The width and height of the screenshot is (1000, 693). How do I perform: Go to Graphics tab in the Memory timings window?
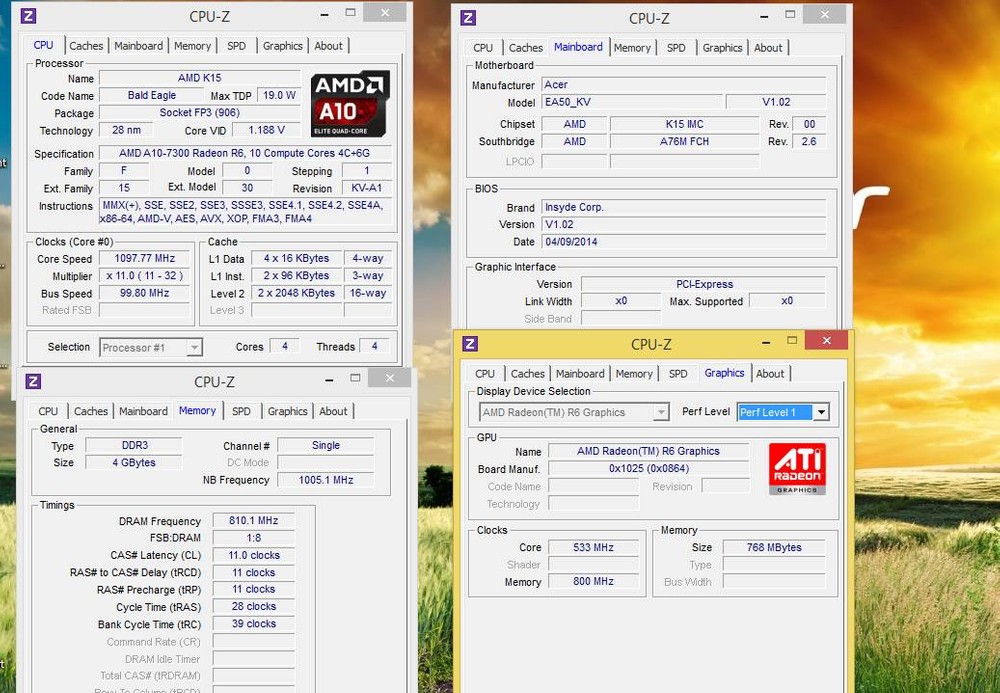(x=287, y=411)
